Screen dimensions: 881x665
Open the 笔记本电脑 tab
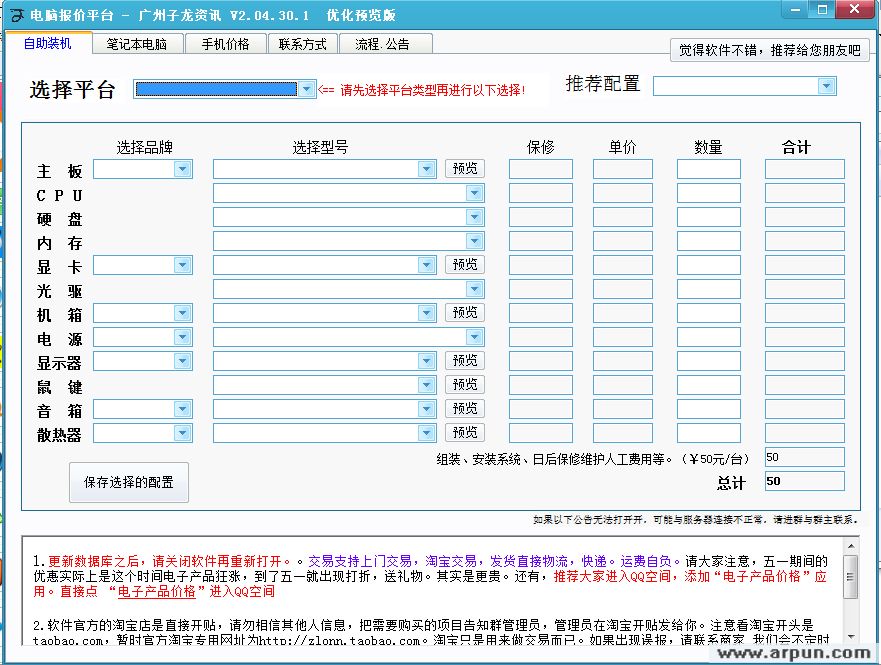click(x=137, y=44)
